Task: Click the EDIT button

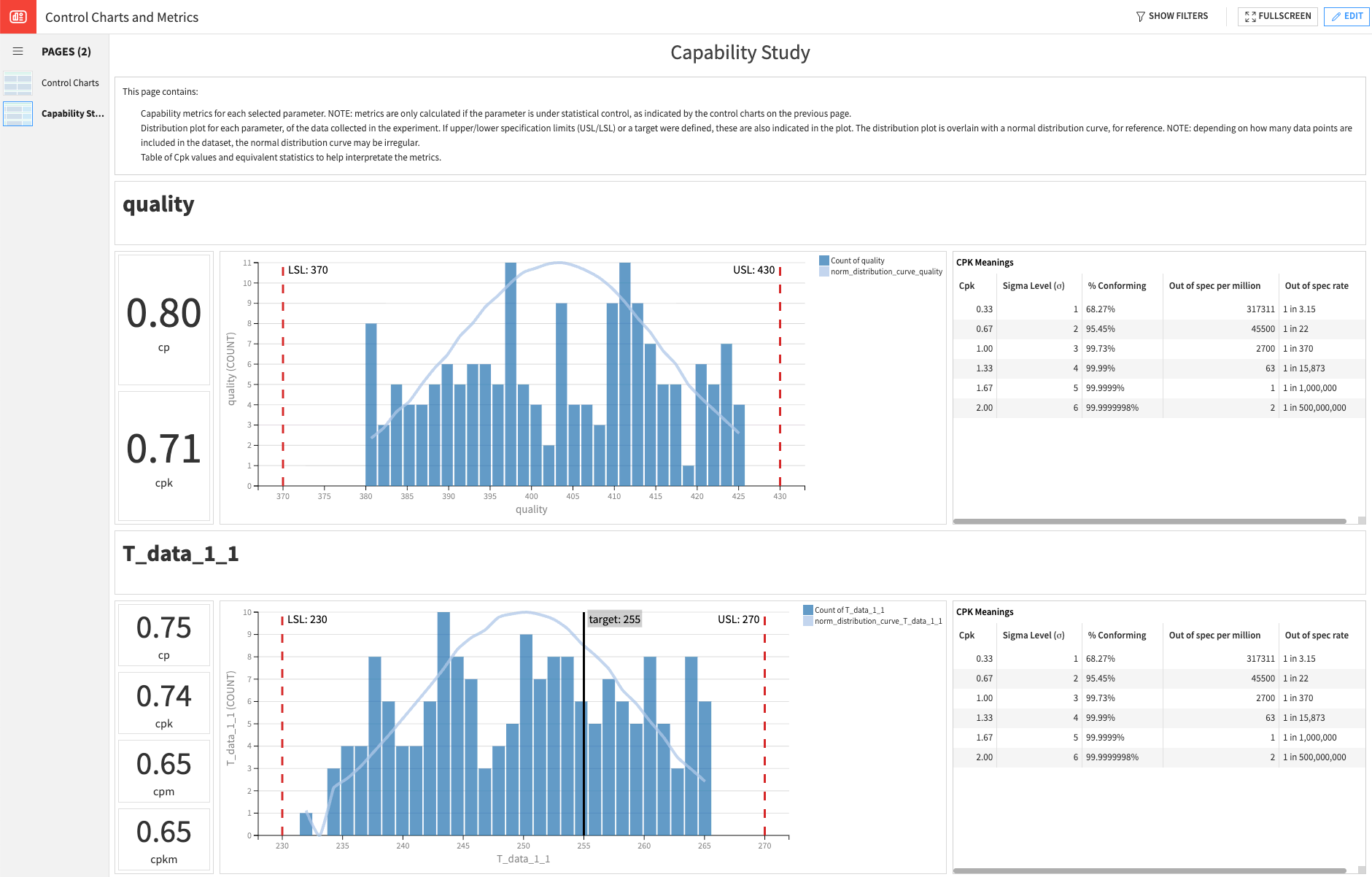Action: (1346, 16)
